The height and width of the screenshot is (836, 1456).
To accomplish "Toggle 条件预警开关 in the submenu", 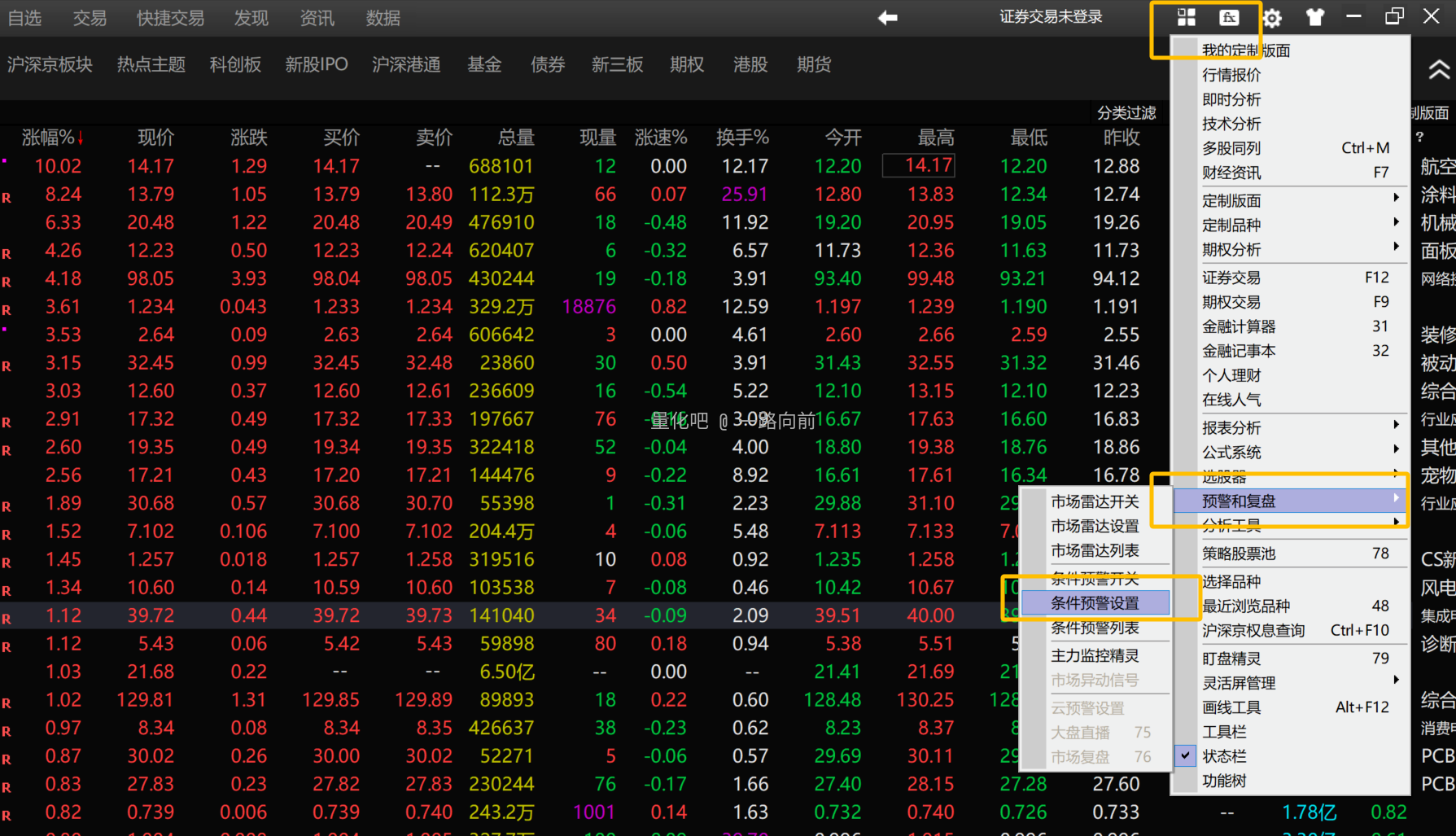I will [x=1095, y=579].
